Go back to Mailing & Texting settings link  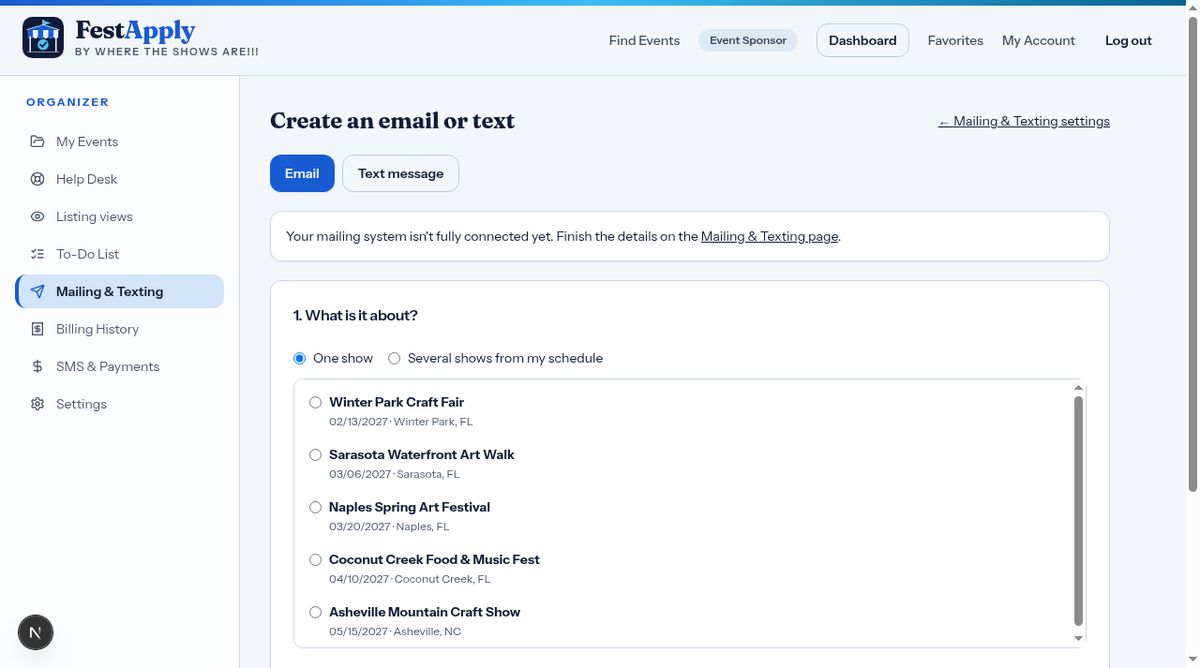click(x=1024, y=121)
